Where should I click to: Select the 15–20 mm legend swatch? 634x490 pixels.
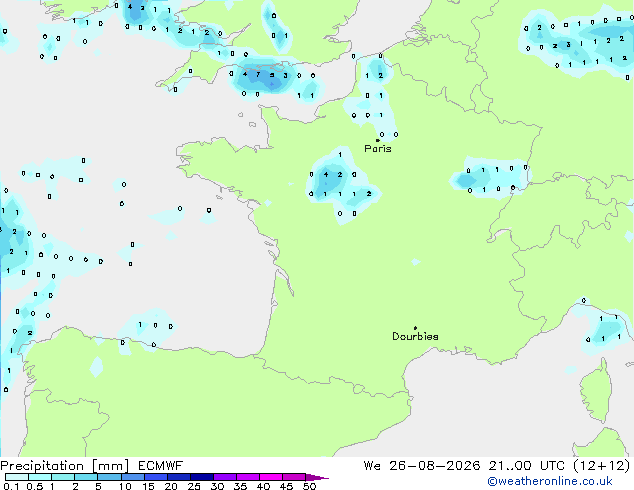[x=155, y=477]
